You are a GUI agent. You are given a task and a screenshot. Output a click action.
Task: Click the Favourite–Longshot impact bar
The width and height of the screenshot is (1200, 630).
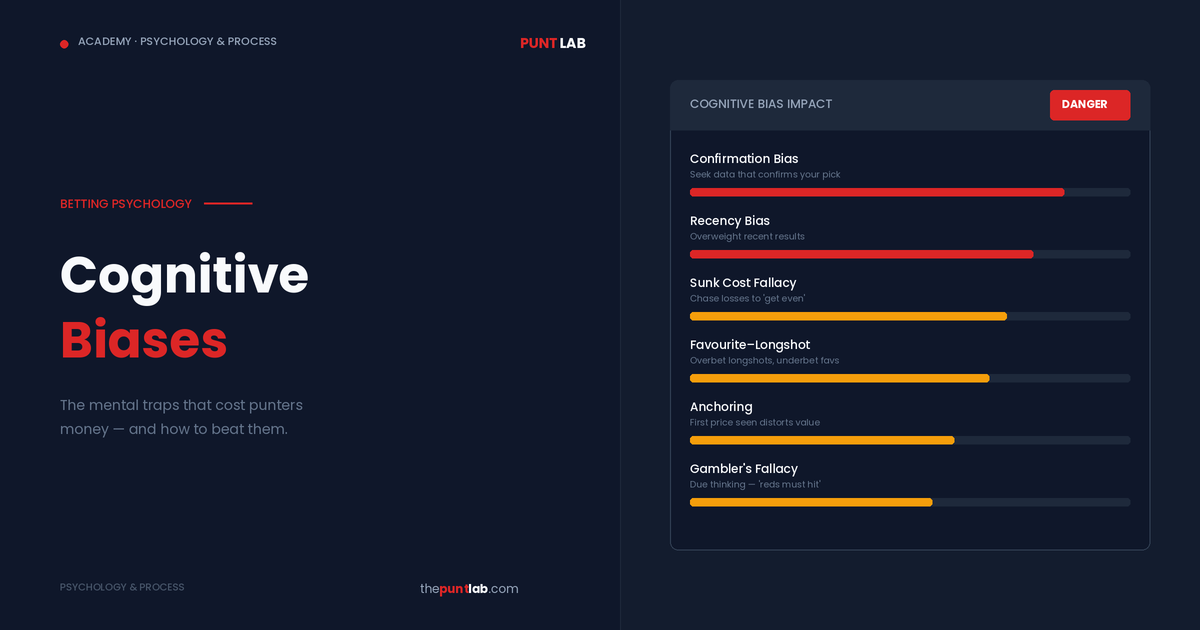(909, 378)
